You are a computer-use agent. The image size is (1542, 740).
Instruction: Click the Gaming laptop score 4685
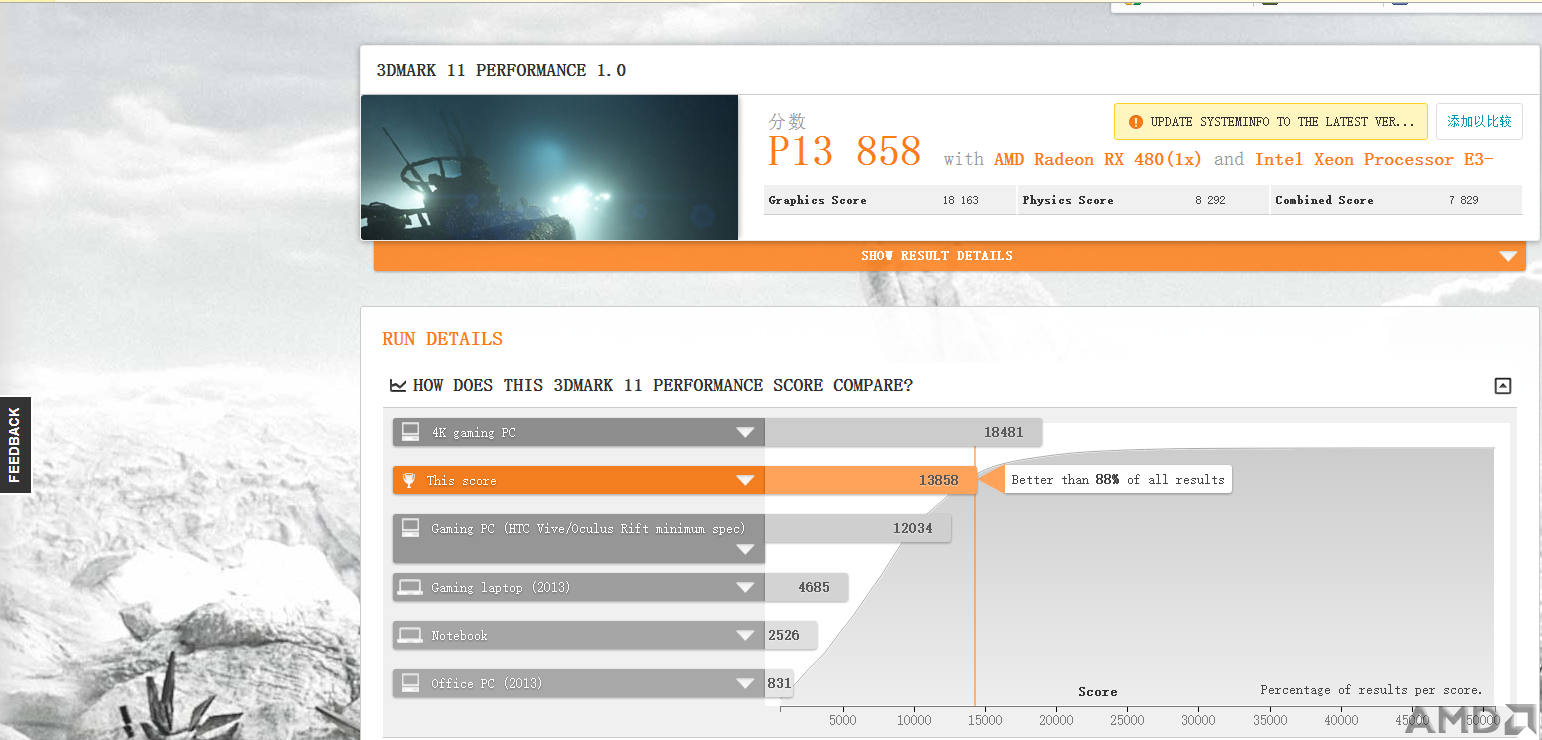pyautogui.click(x=814, y=587)
